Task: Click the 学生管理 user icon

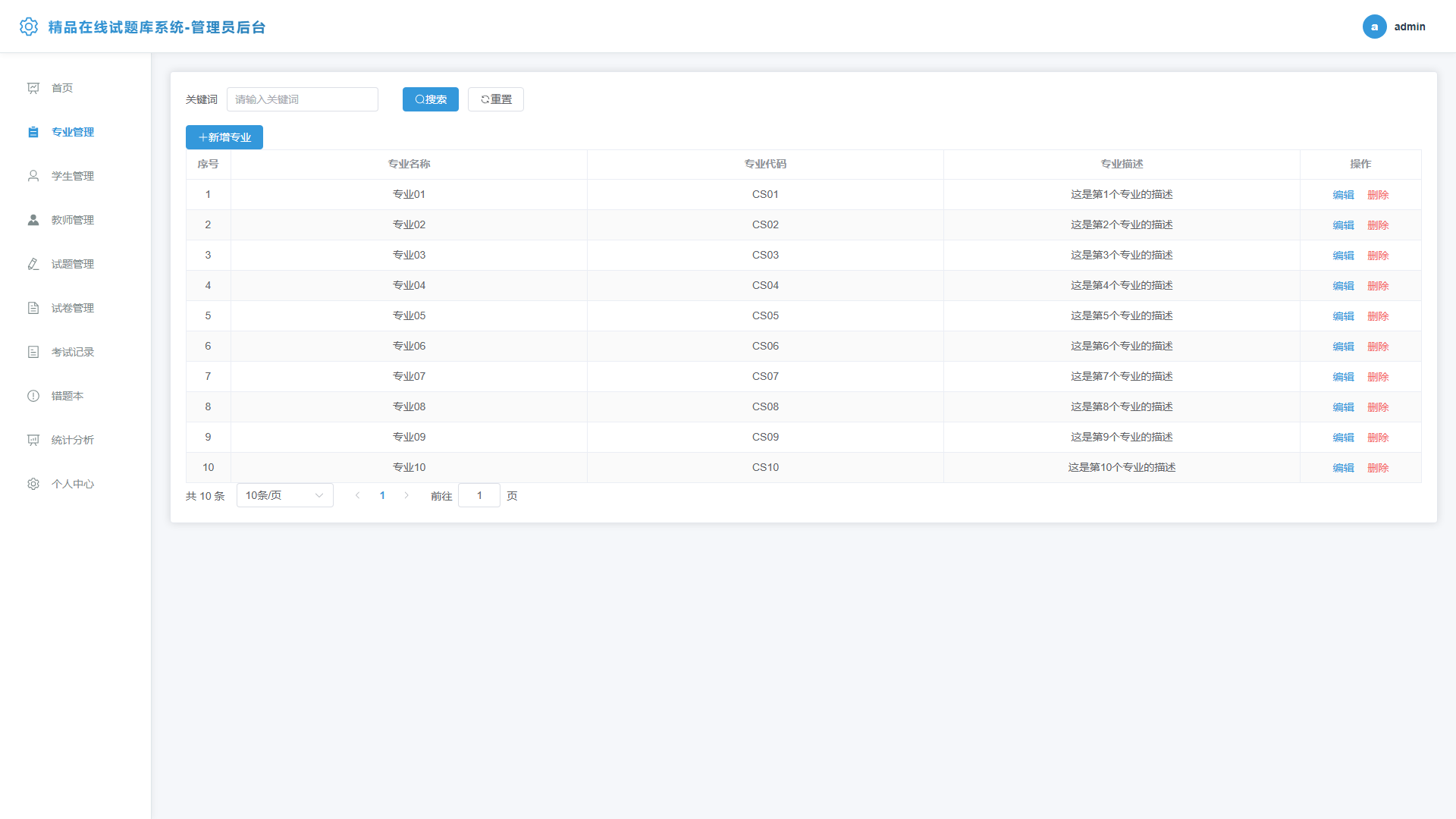Action: point(33,176)
